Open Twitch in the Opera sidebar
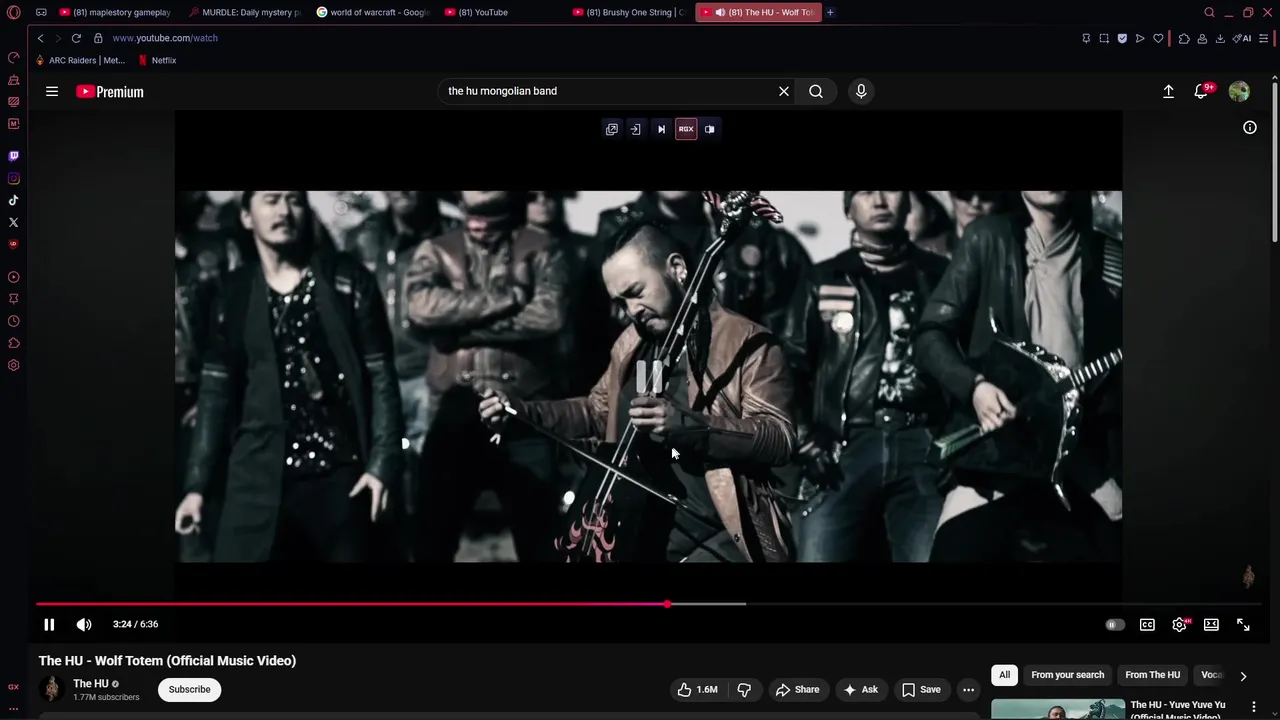The width and height of the screenshot is (1280, 720). tap(13, 156)
